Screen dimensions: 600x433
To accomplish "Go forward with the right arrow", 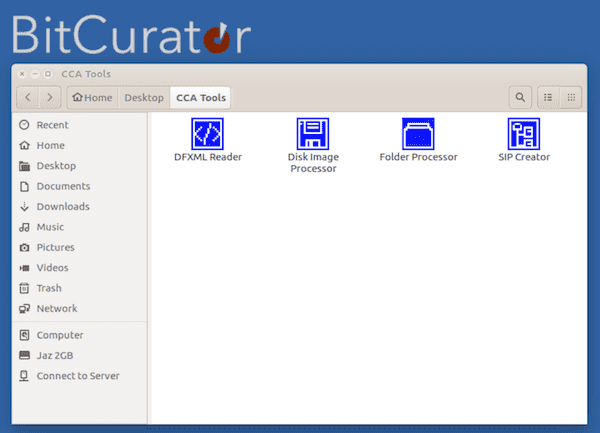I will tap(50, 97).
